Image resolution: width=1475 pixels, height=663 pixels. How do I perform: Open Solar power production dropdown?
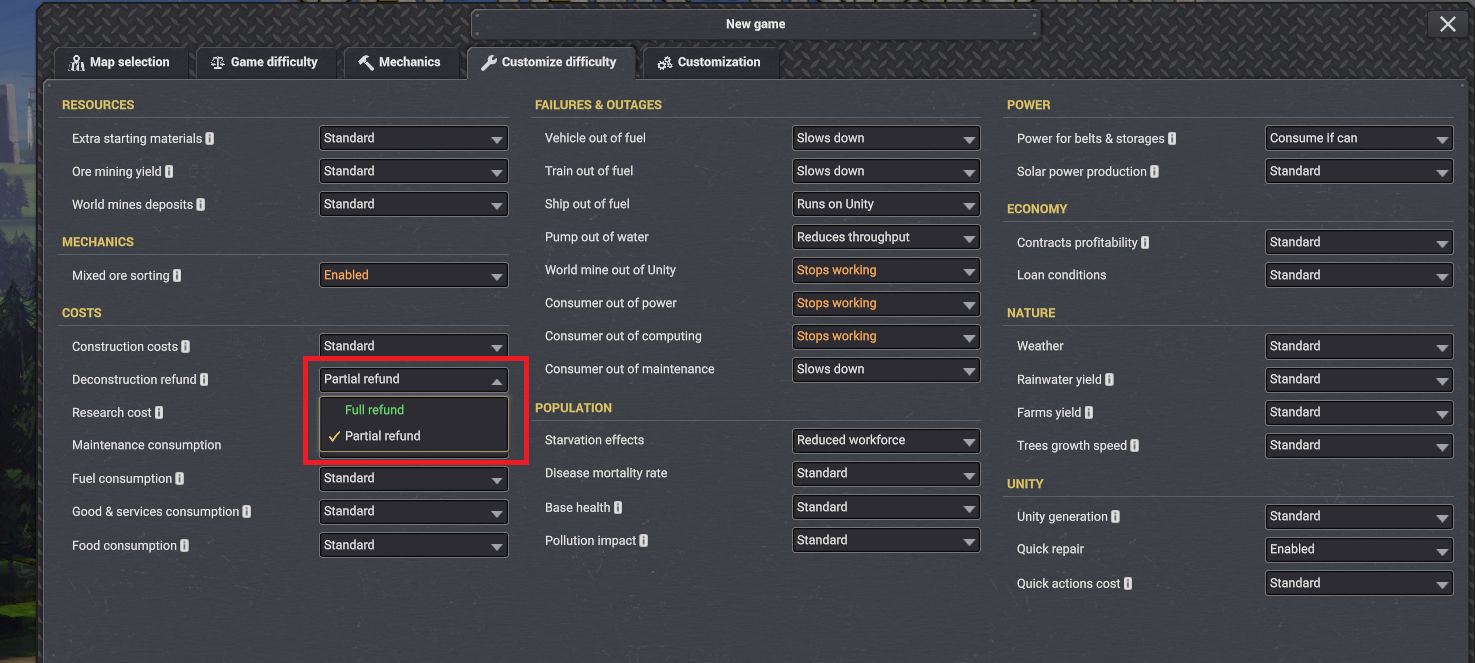(1359, 171)
